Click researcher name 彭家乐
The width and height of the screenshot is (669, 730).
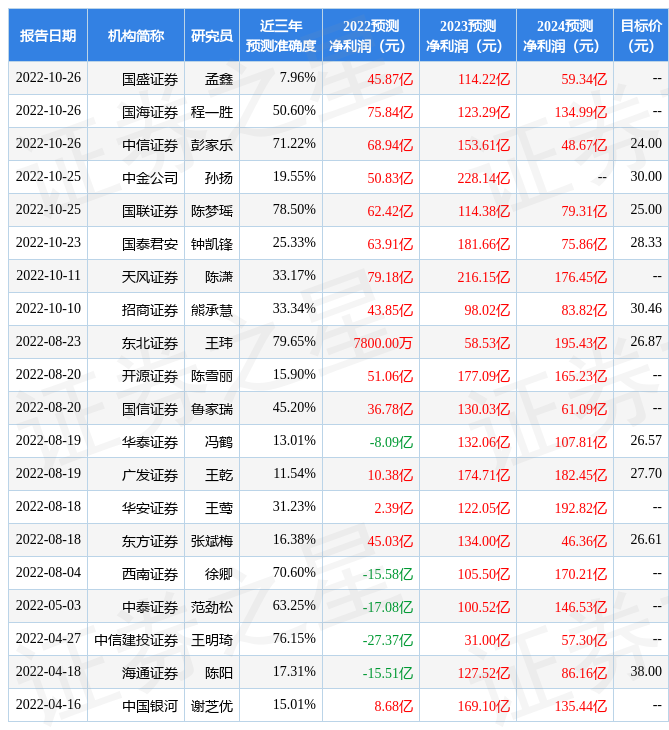212,145
